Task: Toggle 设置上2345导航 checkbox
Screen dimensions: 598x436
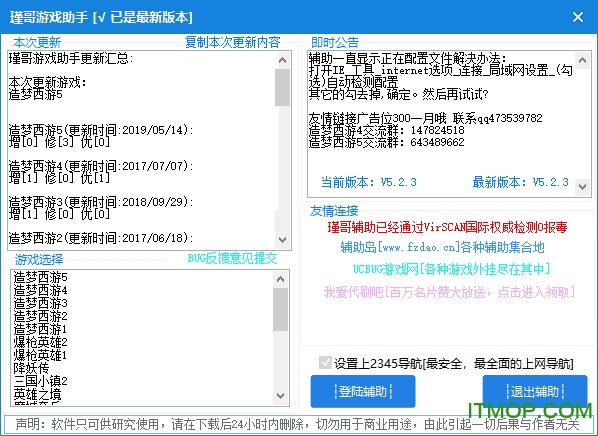Action: point(325,363)
